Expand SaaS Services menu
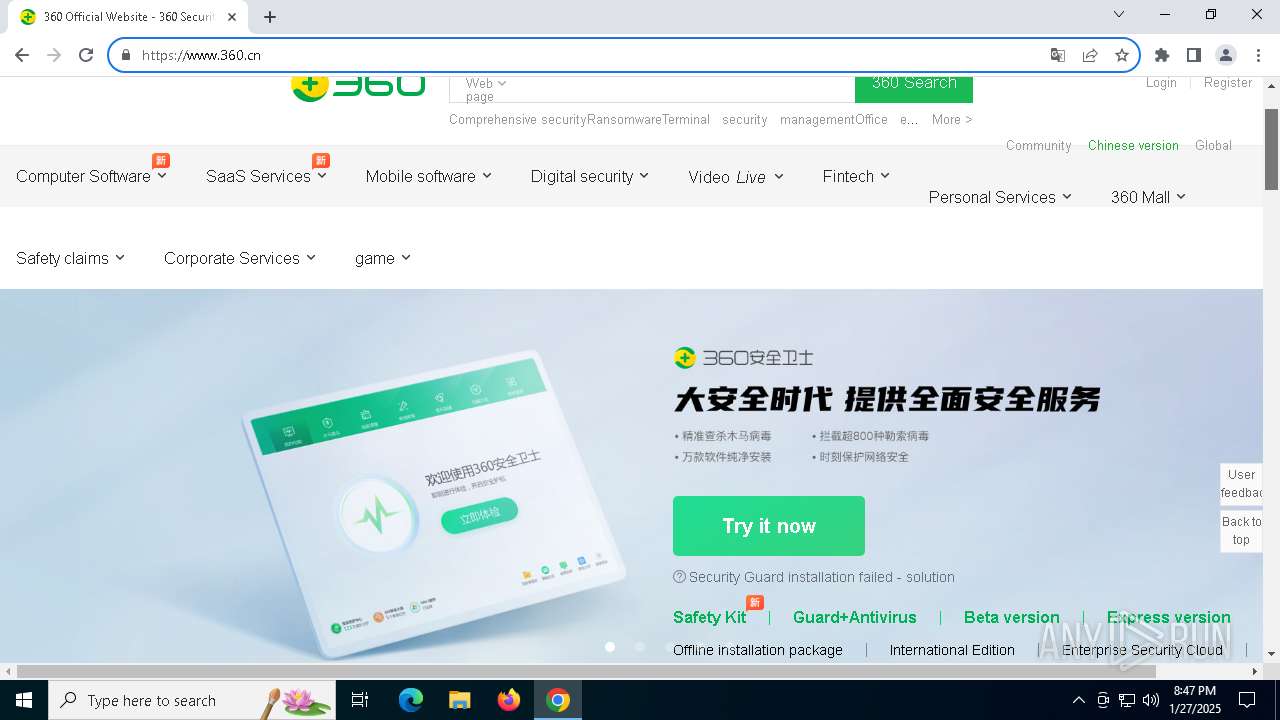 (266, 176)
